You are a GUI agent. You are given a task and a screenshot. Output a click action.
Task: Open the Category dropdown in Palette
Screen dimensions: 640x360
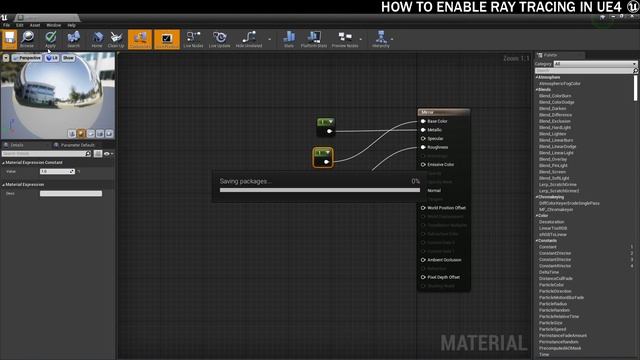[595, 64]
